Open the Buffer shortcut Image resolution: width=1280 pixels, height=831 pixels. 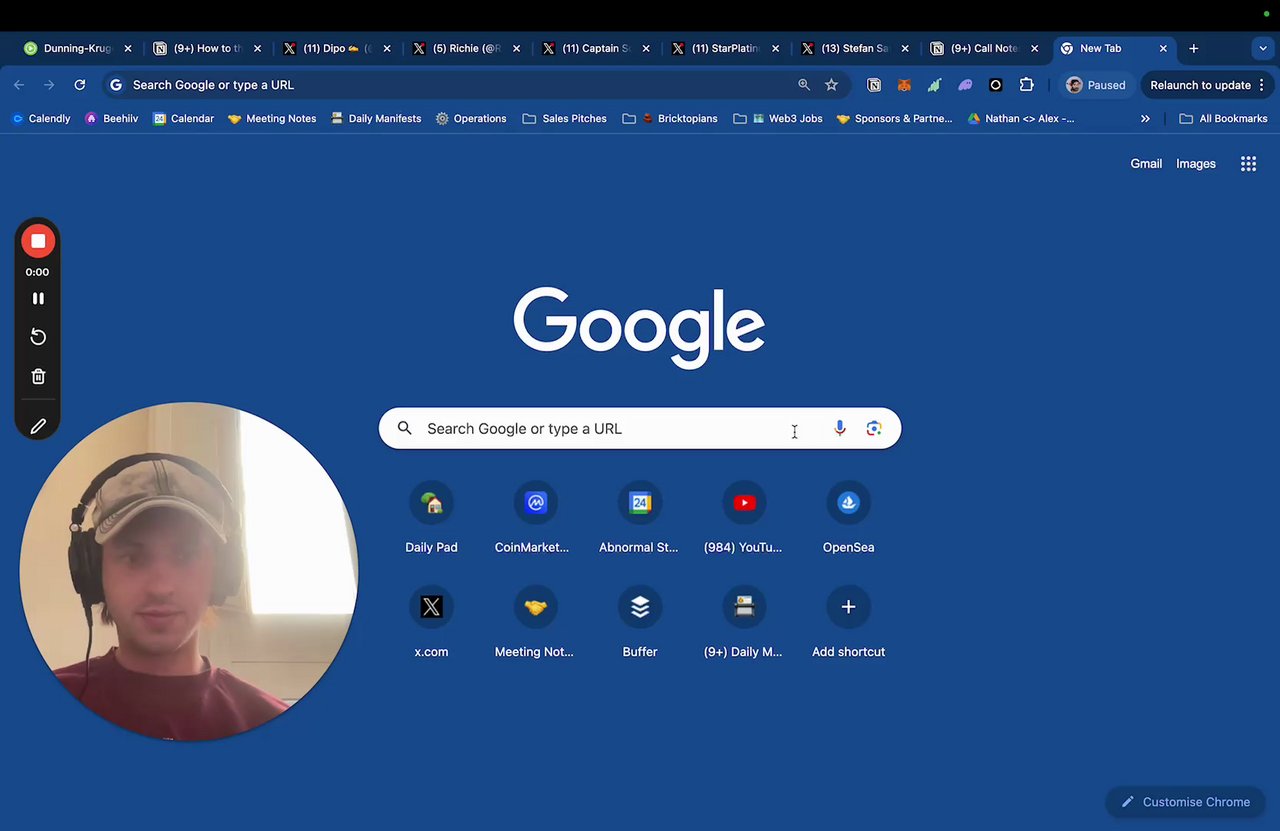640,623
